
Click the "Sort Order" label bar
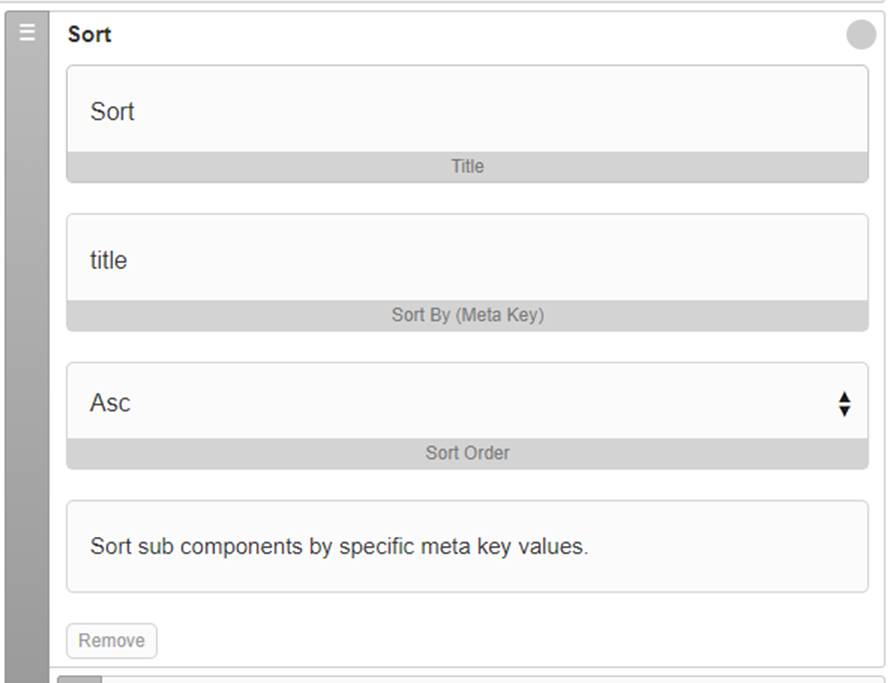467,453
